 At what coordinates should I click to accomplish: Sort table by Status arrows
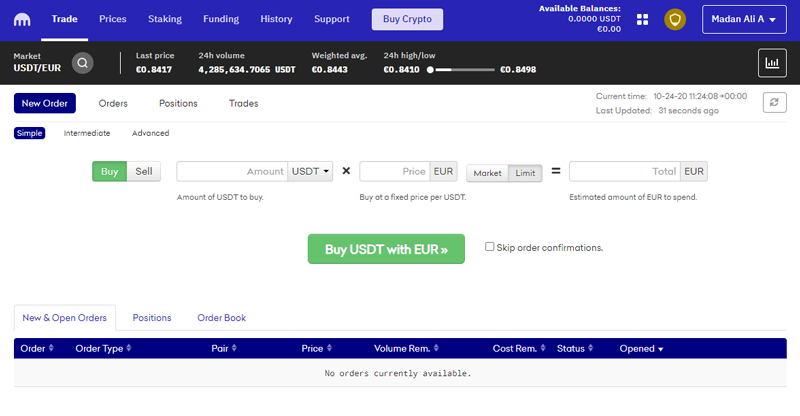point(590,348)
